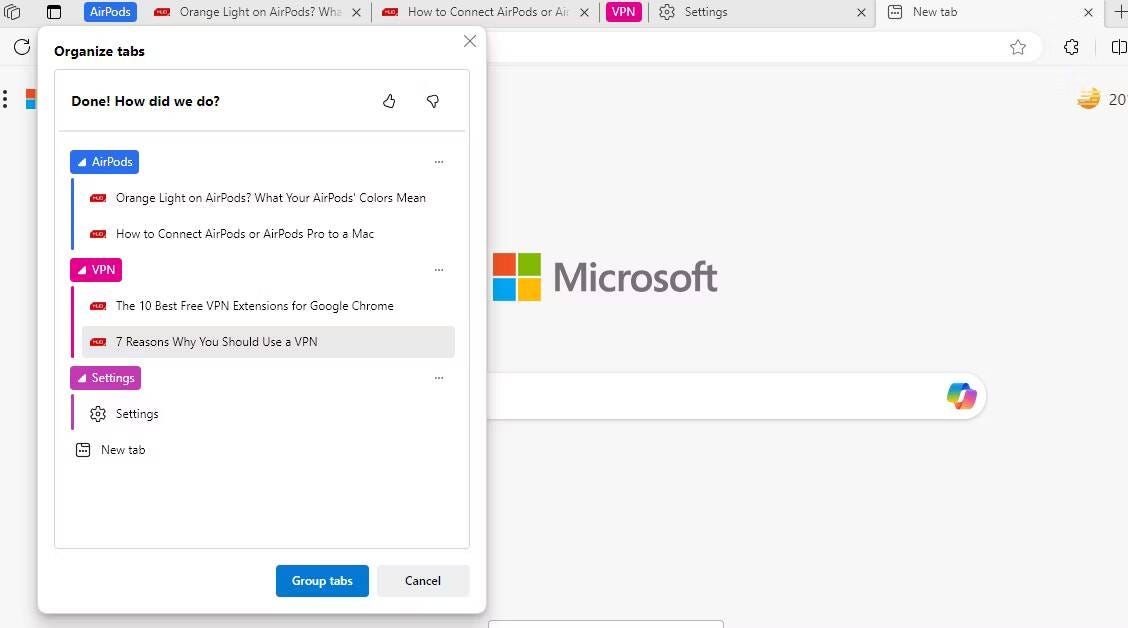
Task: Click the thumbs down feedback icon
Action: pyautogui.click(x=432, y=101)
